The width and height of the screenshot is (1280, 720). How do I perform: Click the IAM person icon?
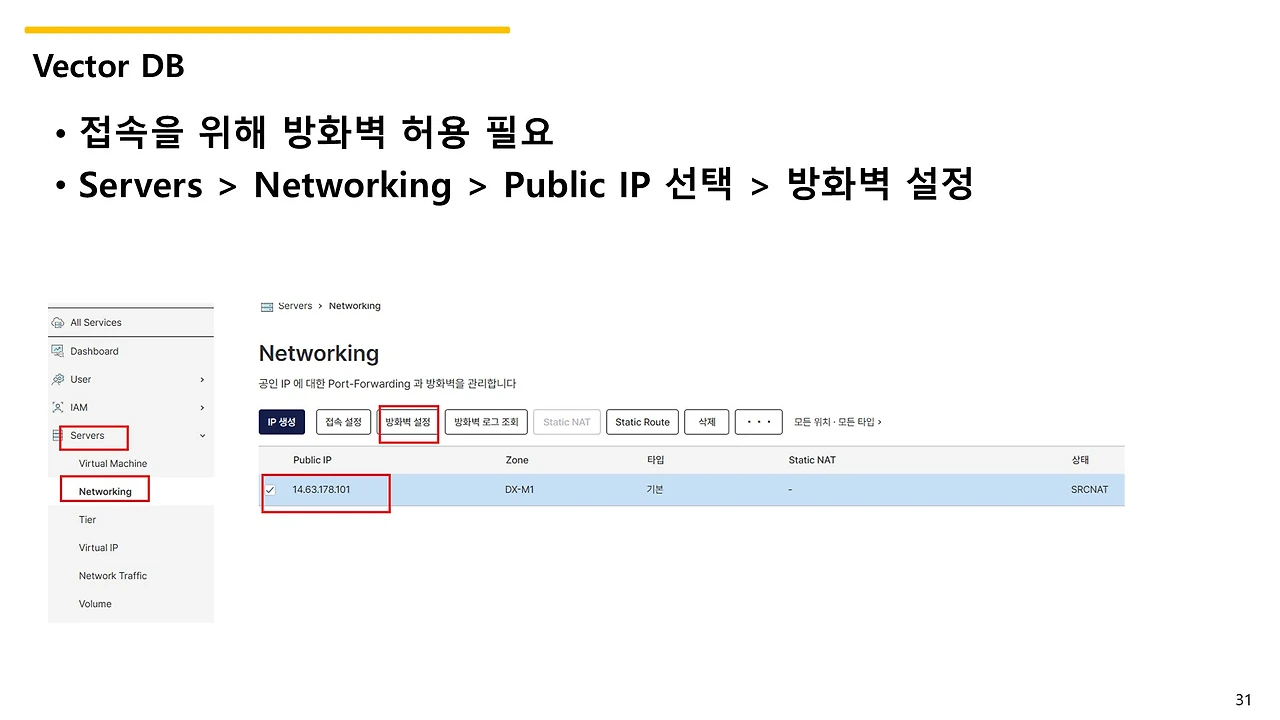coord(58,407)
